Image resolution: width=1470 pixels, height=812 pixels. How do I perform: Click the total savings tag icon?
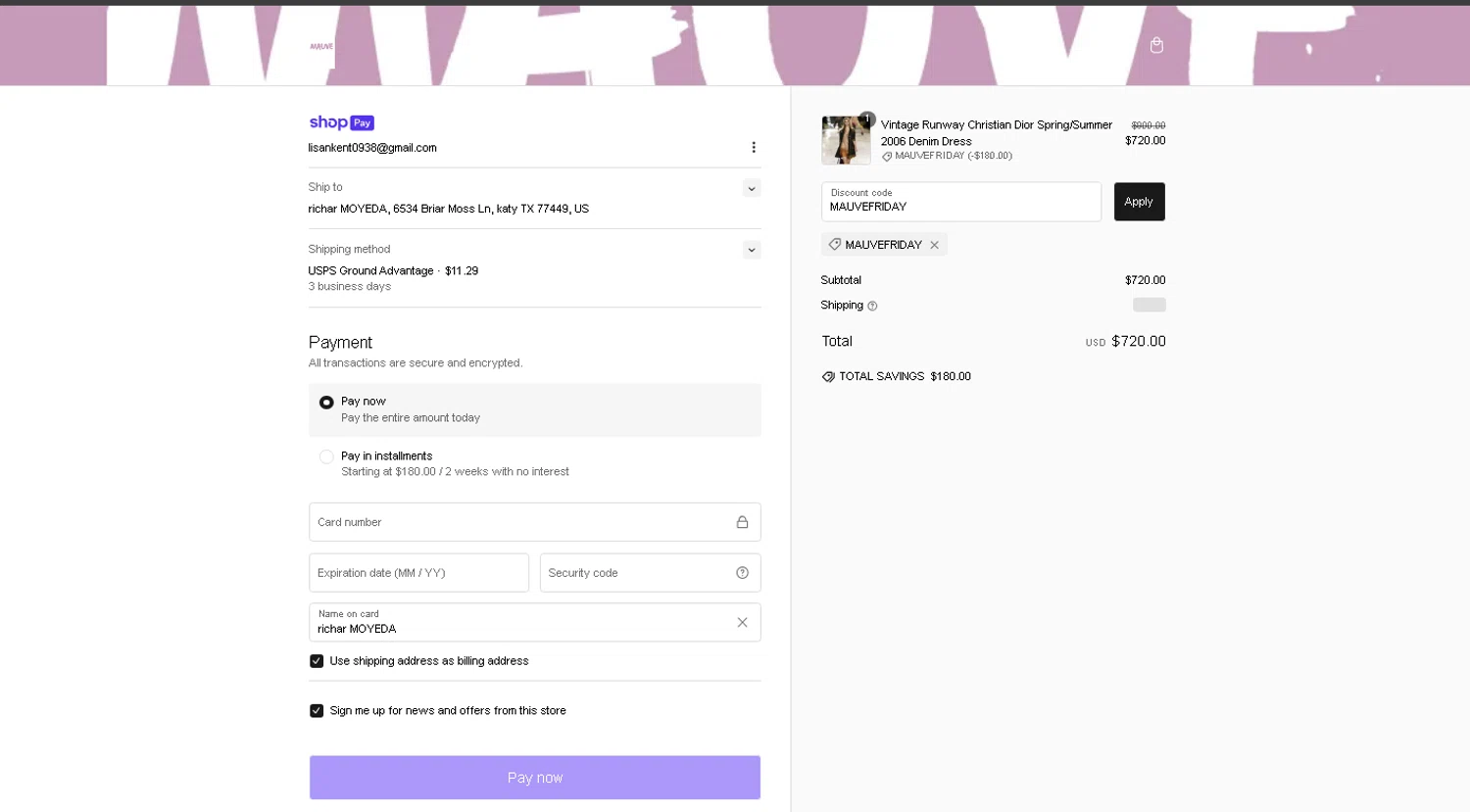[828, 376]
